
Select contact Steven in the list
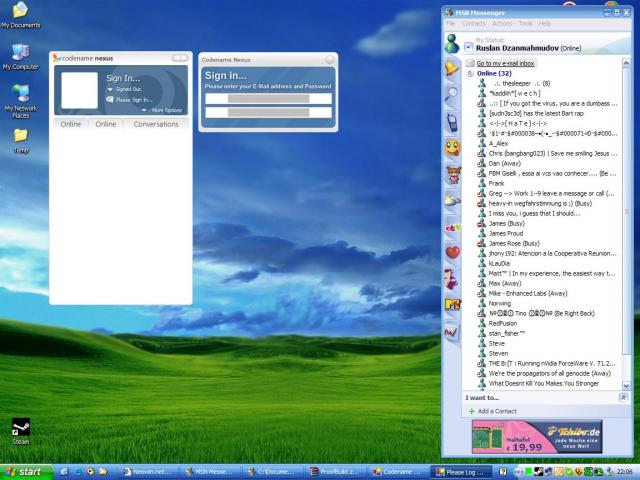498,353
